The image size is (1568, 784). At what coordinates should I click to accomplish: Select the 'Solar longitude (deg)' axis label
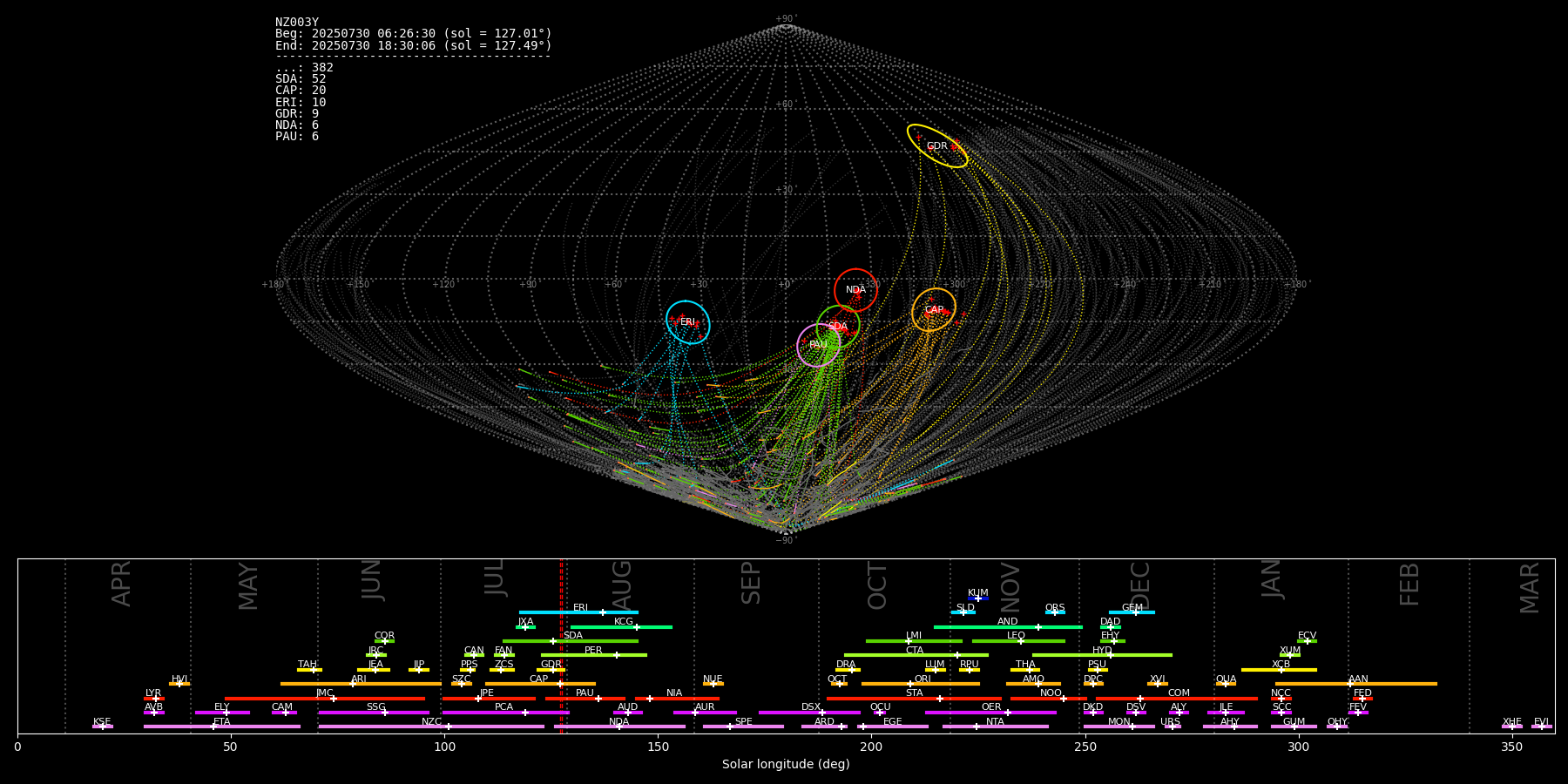786,765
